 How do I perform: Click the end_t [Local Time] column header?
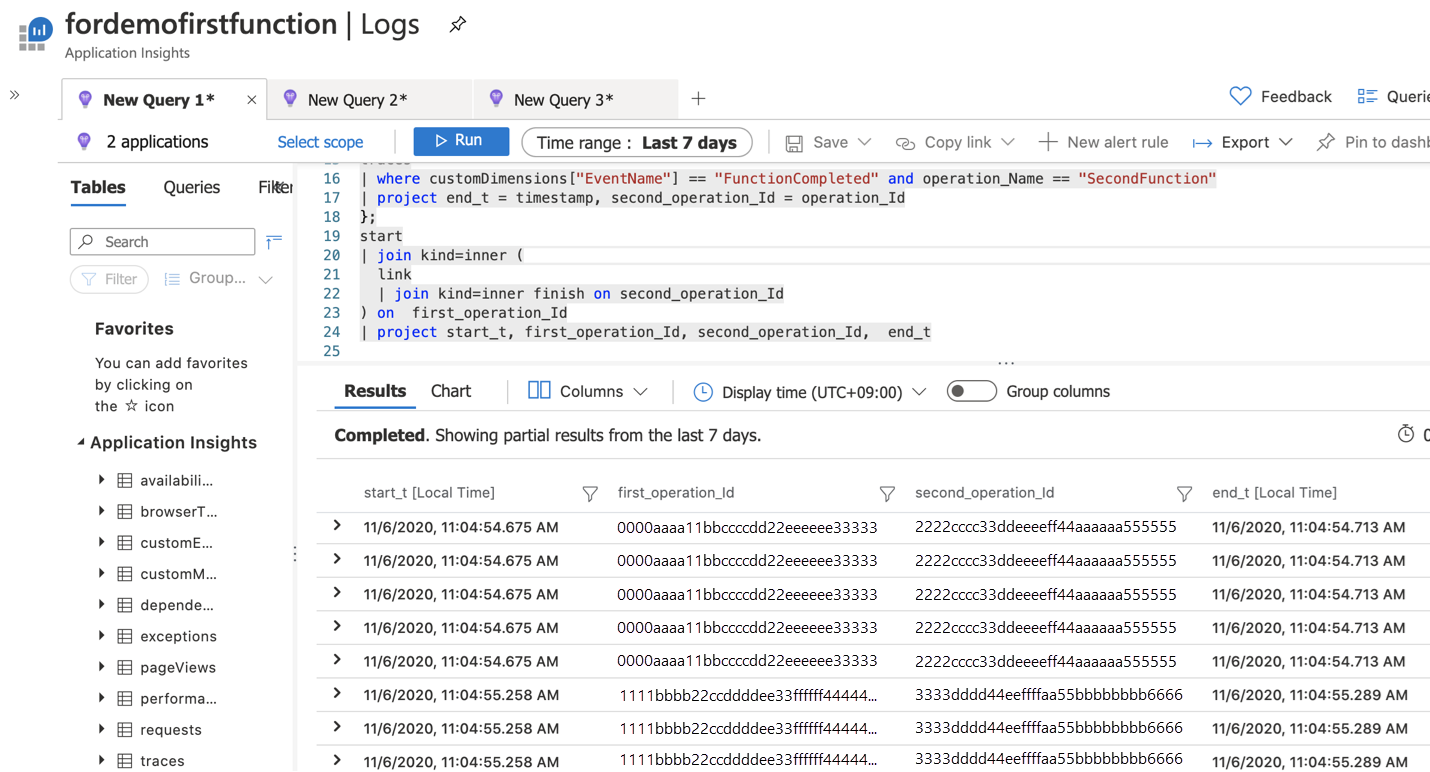pyautogui.click(x=1274, y=492)
